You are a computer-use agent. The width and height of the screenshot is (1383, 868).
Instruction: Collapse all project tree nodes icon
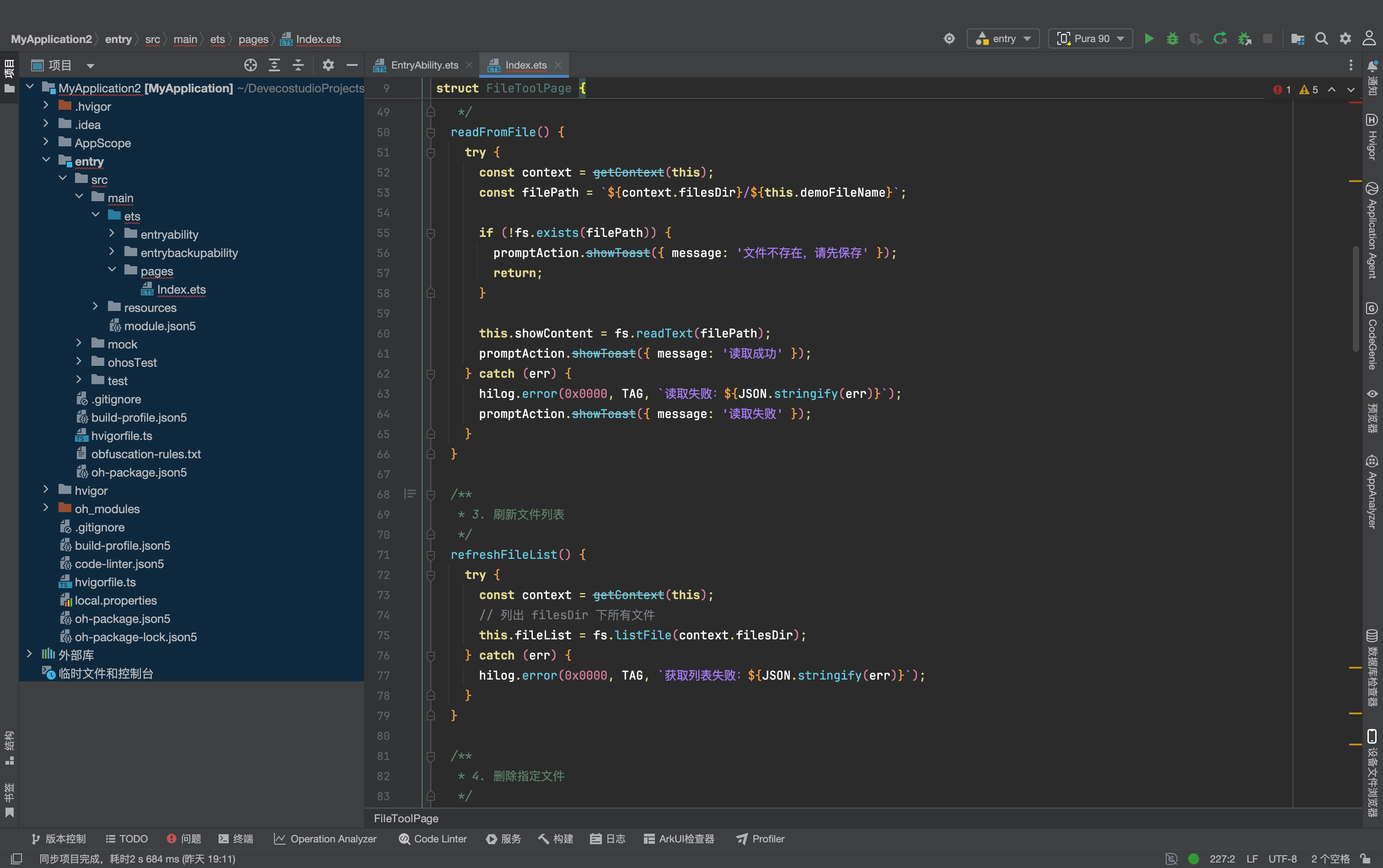[x=298, y=65]
